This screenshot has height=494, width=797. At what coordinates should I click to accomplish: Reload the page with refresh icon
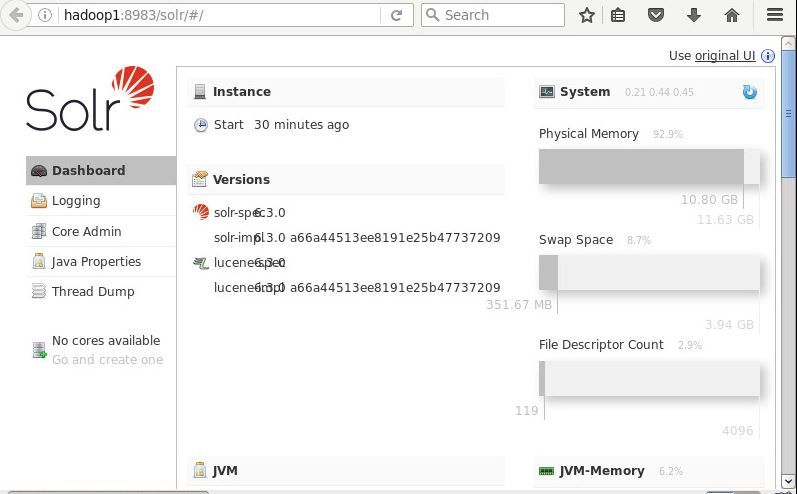point(396,15)
